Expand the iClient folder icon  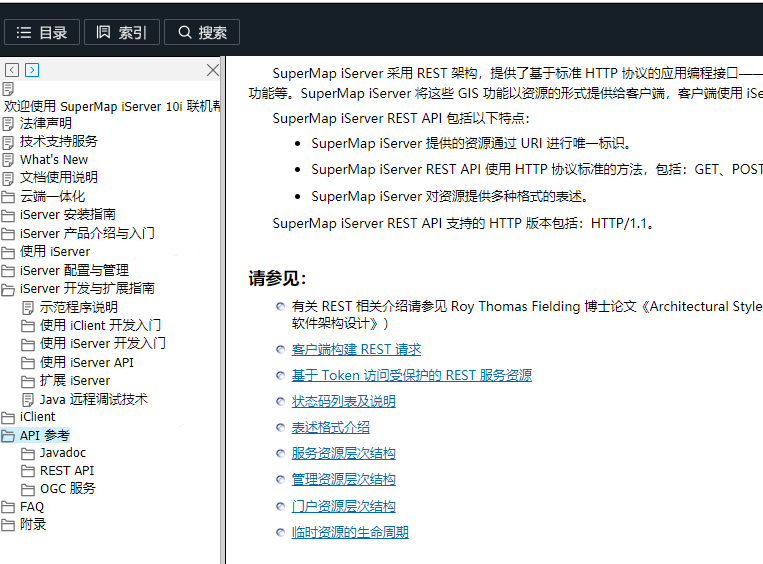pos(8,418)
